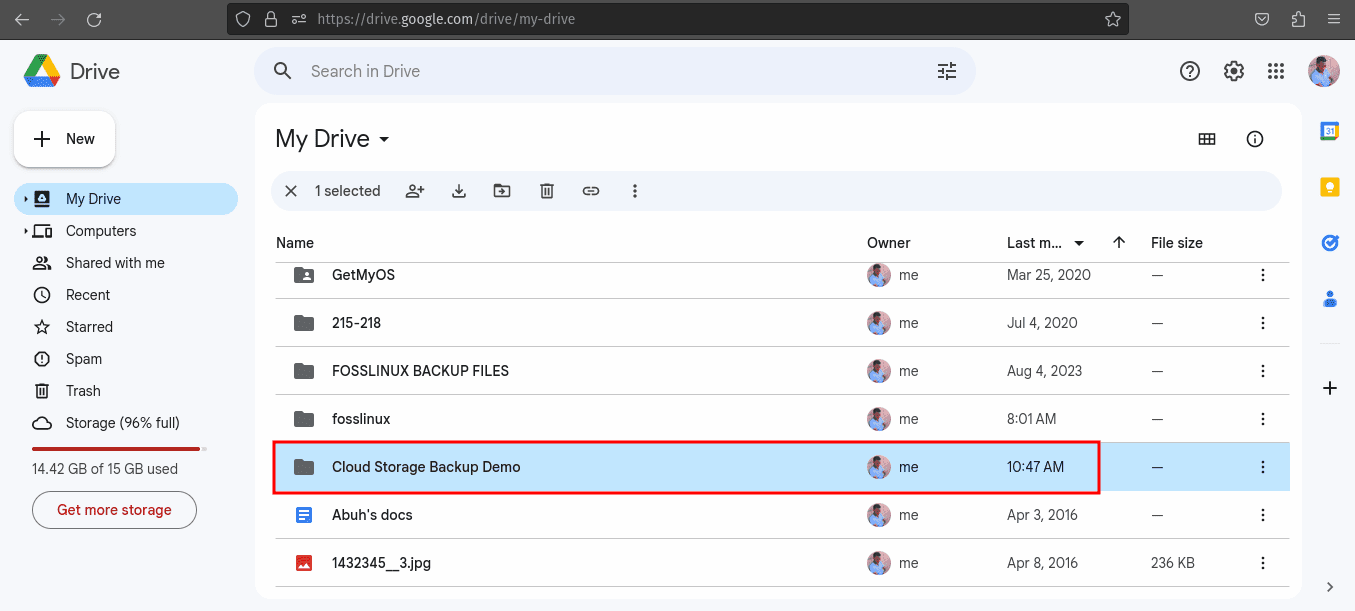1355x611 pixels.
Task: Expand the Computers tree arrow
Action: pos(25,231)
